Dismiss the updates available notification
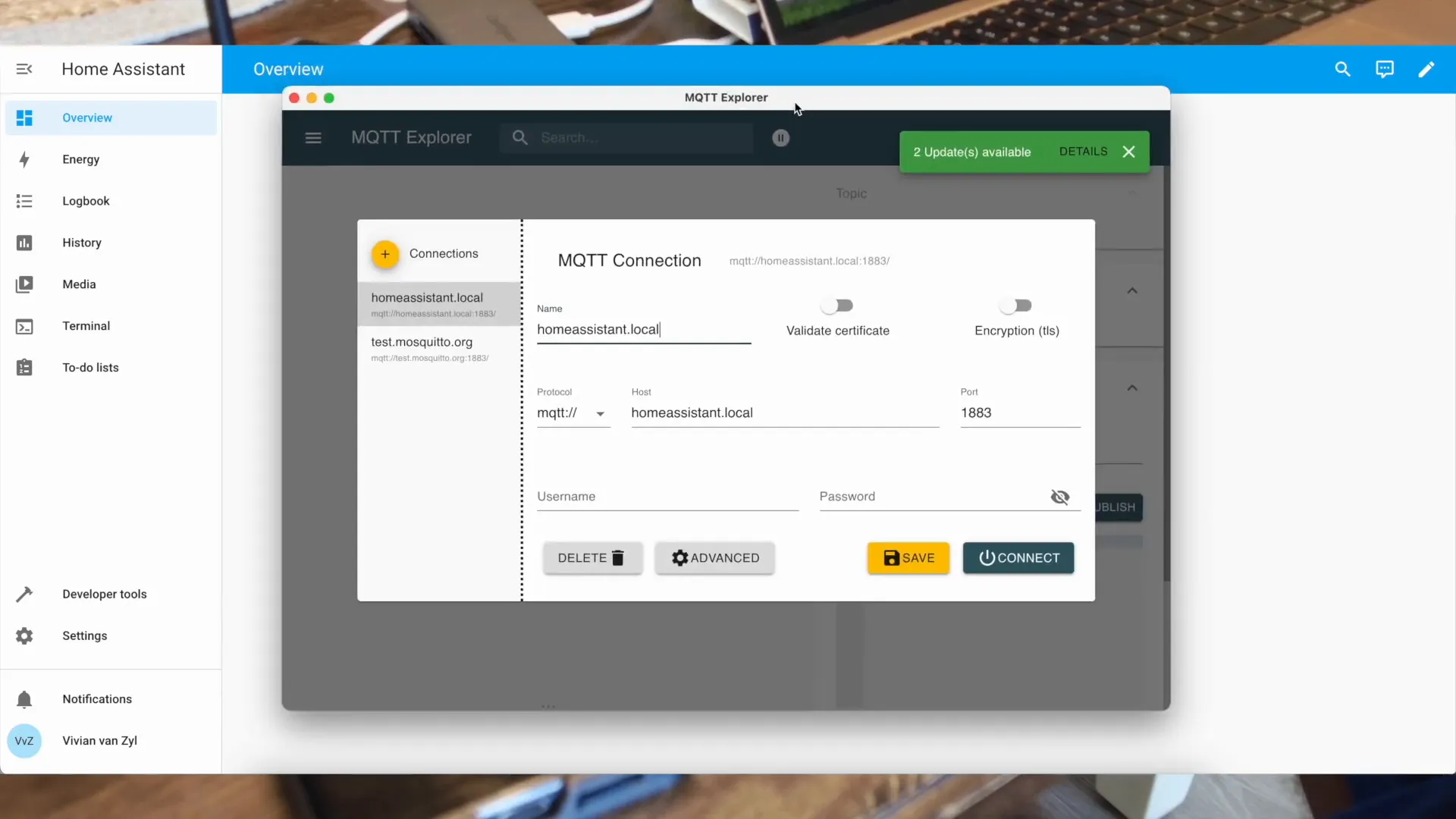 (1128, 152)
